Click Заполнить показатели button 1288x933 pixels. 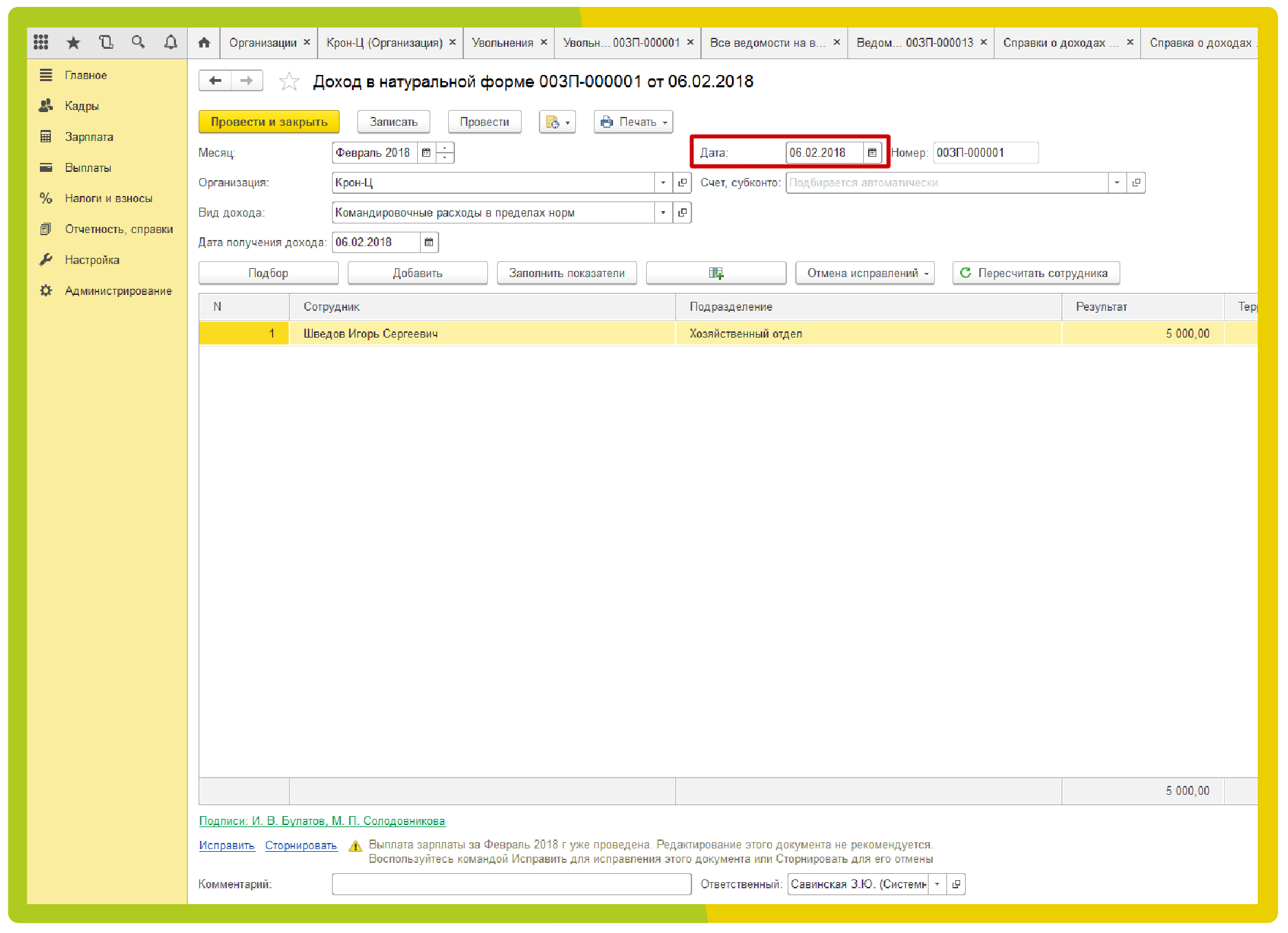[567, 273]
